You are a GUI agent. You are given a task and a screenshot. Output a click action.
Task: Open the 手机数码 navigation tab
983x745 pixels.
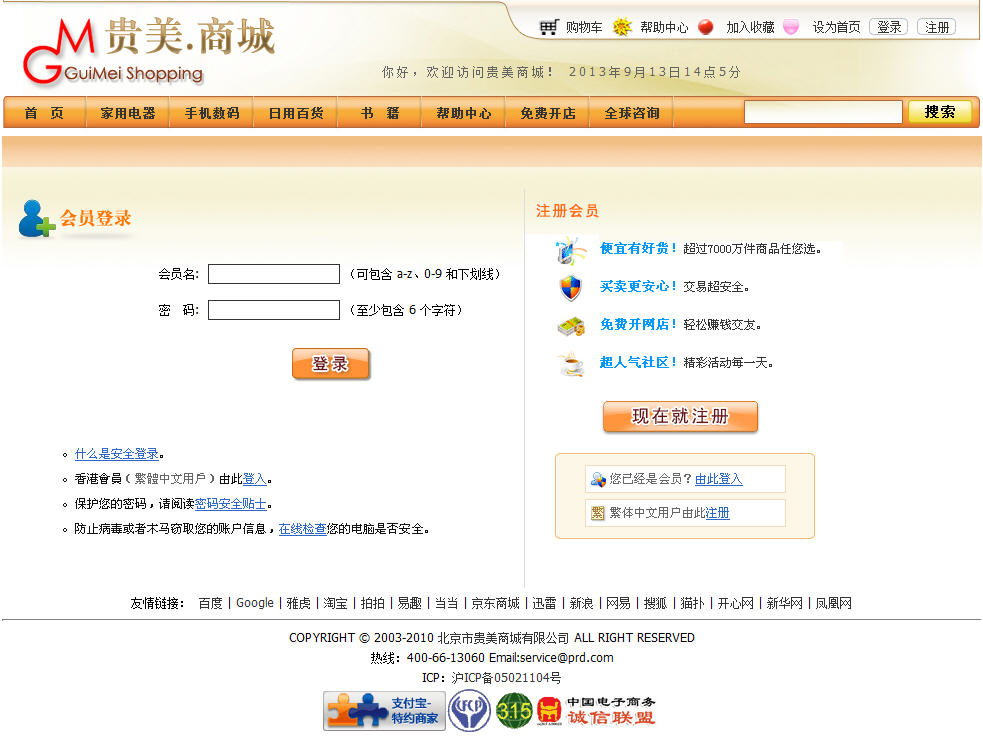click(211, 113)
